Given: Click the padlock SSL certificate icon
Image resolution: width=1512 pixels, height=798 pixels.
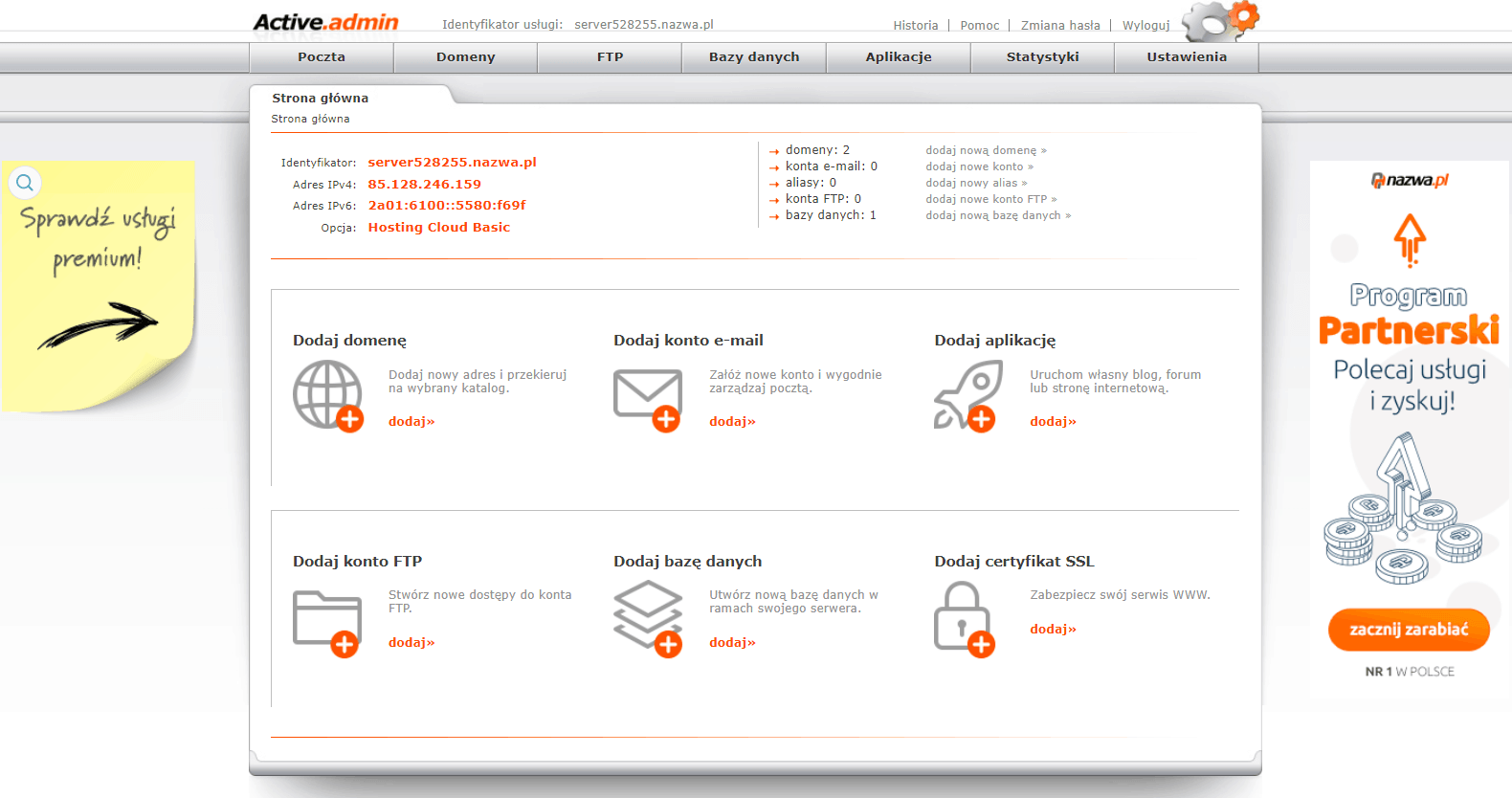Looking at the screenshot, I should click(964, 620).
